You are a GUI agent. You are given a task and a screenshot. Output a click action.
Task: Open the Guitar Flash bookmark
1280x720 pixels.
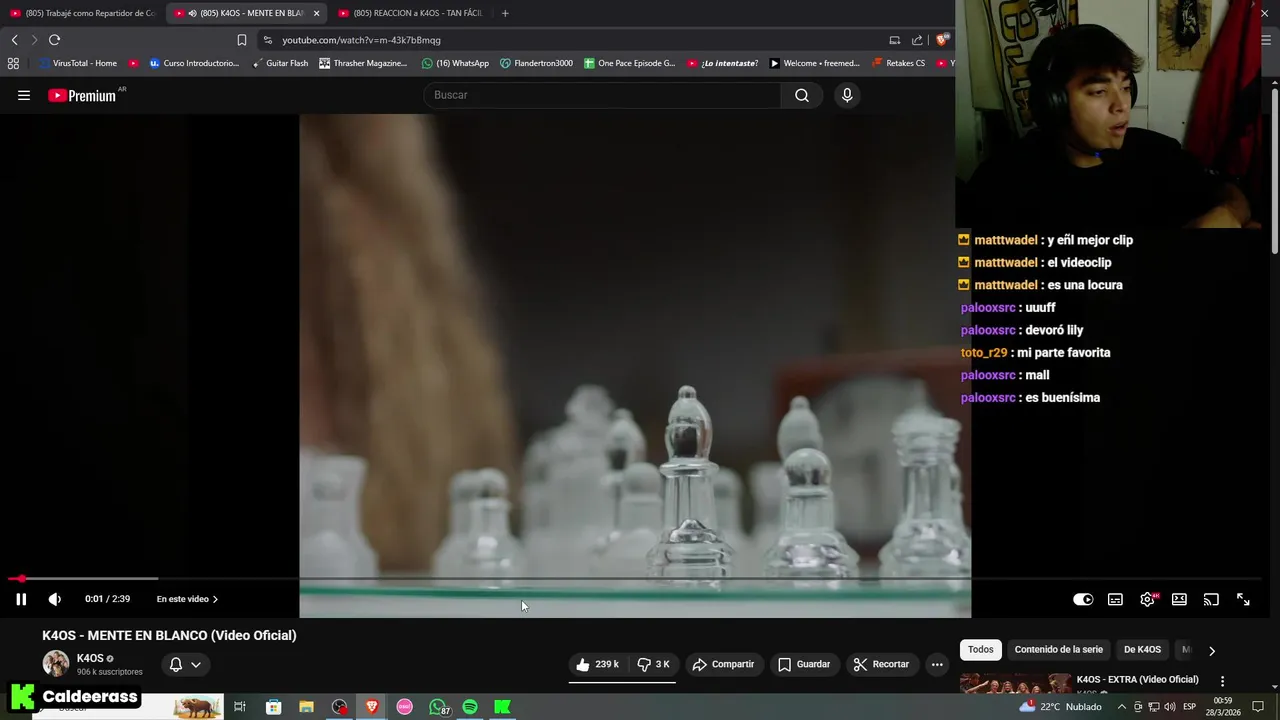tap(280, 63)
